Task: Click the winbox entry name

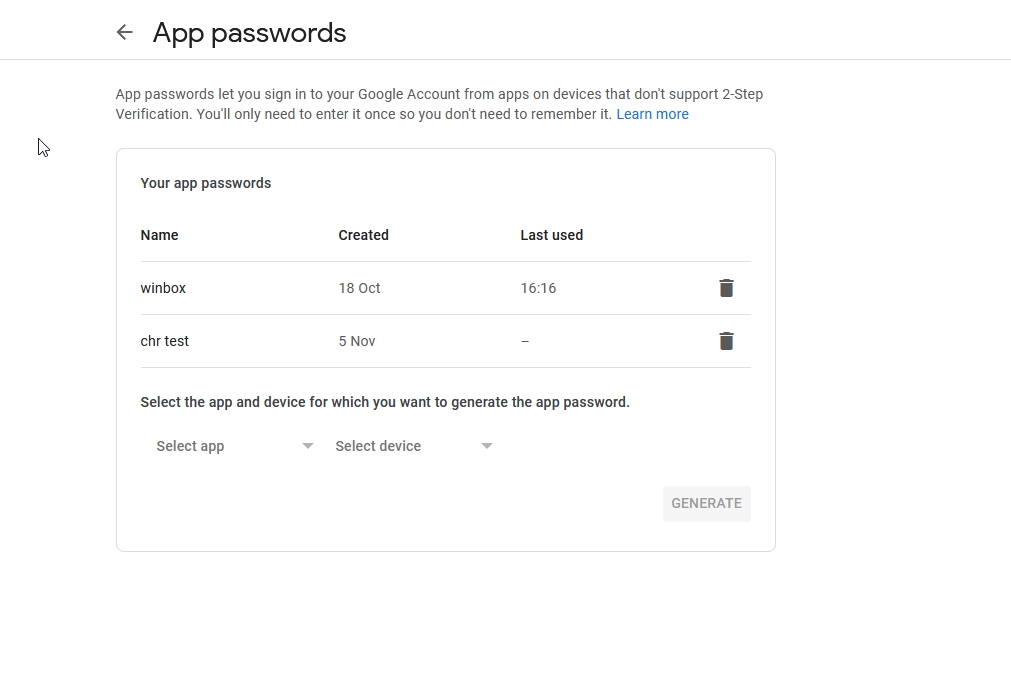Action: pyautogui.click(x=163, y=288)
